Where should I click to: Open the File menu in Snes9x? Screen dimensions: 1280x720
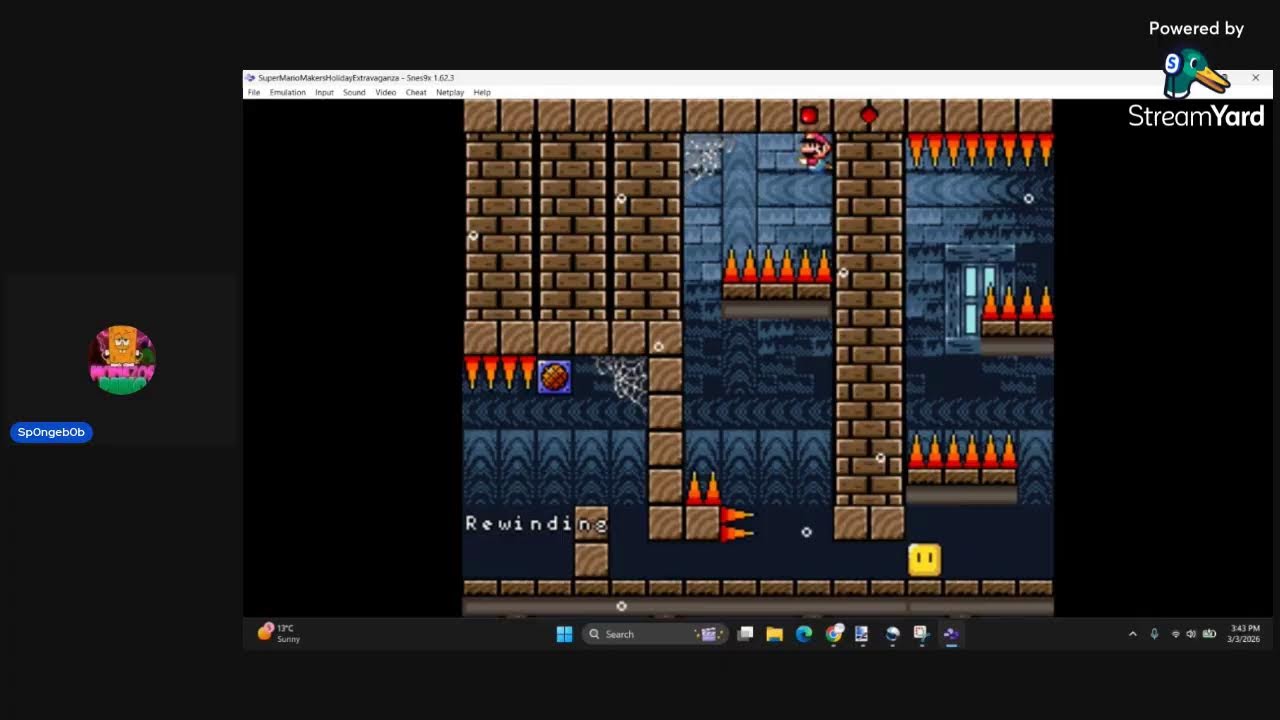click(x=254, y=92)
